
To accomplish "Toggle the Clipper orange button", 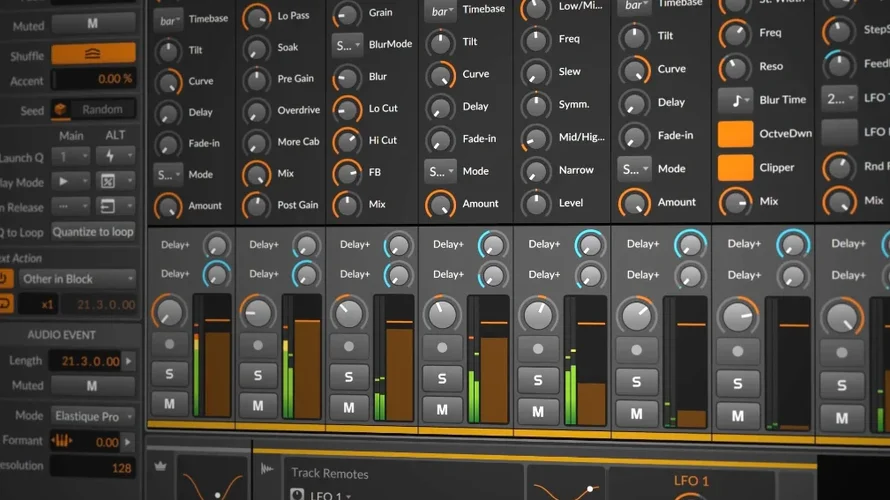I will tap(736, 168).
